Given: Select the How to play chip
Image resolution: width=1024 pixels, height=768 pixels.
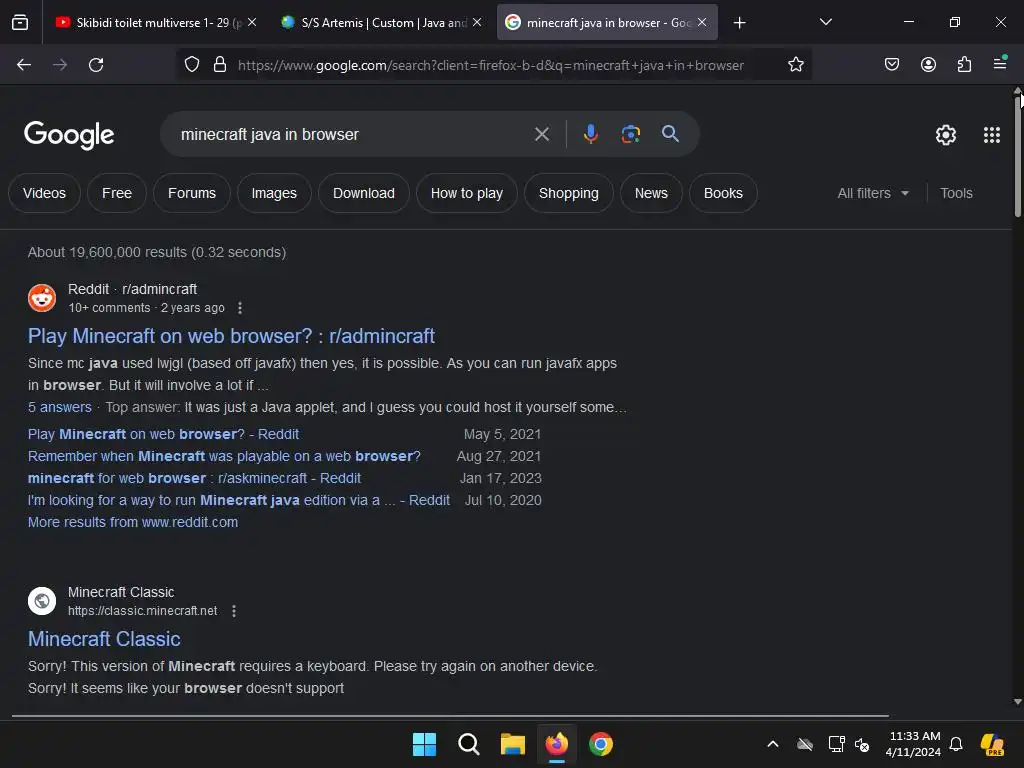Looking at the screenshot, I should tap(467, 193).
